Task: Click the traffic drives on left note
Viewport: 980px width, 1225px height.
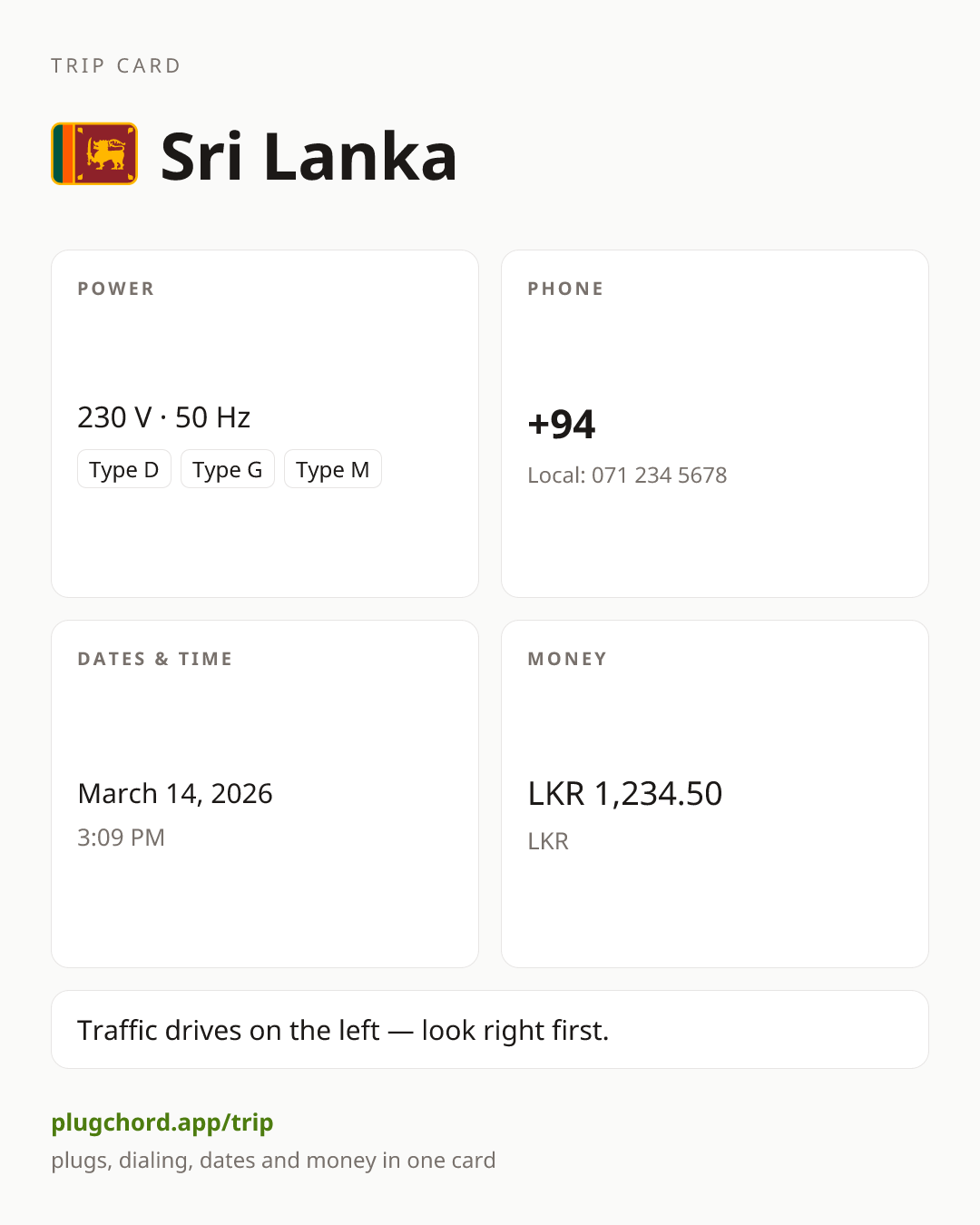Action: 343,1030
